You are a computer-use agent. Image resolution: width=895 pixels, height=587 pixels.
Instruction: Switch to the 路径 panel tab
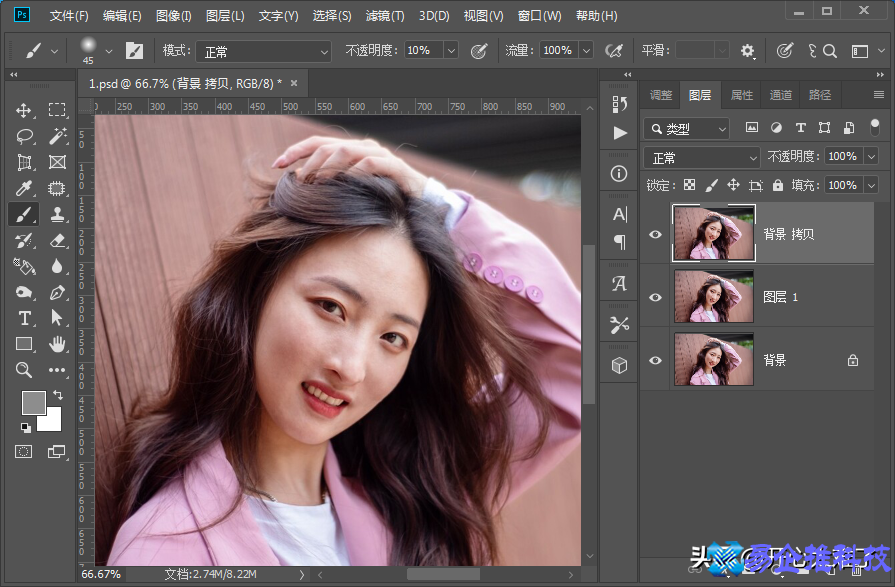pyautogui.click(x=820, y=95)
